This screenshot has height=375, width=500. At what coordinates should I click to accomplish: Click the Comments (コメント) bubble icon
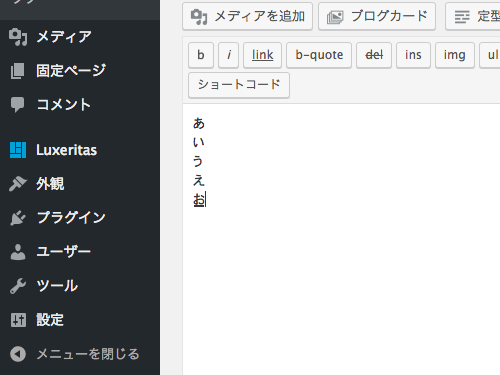18,105
